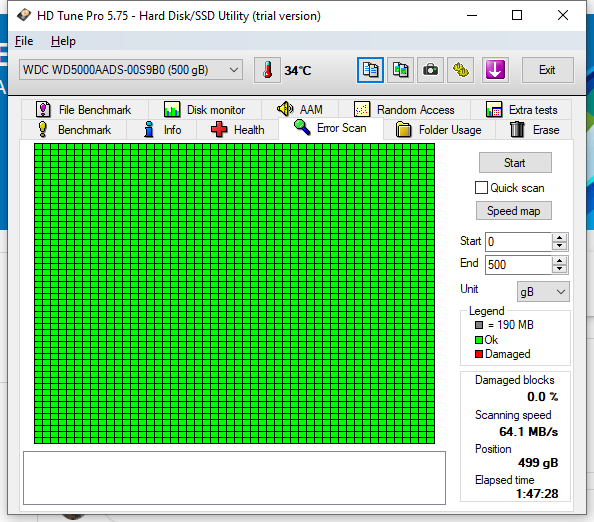The height and width of the screenshot is (522, 594).
Task: Switch to the Random Access tab
Action: 404,110
